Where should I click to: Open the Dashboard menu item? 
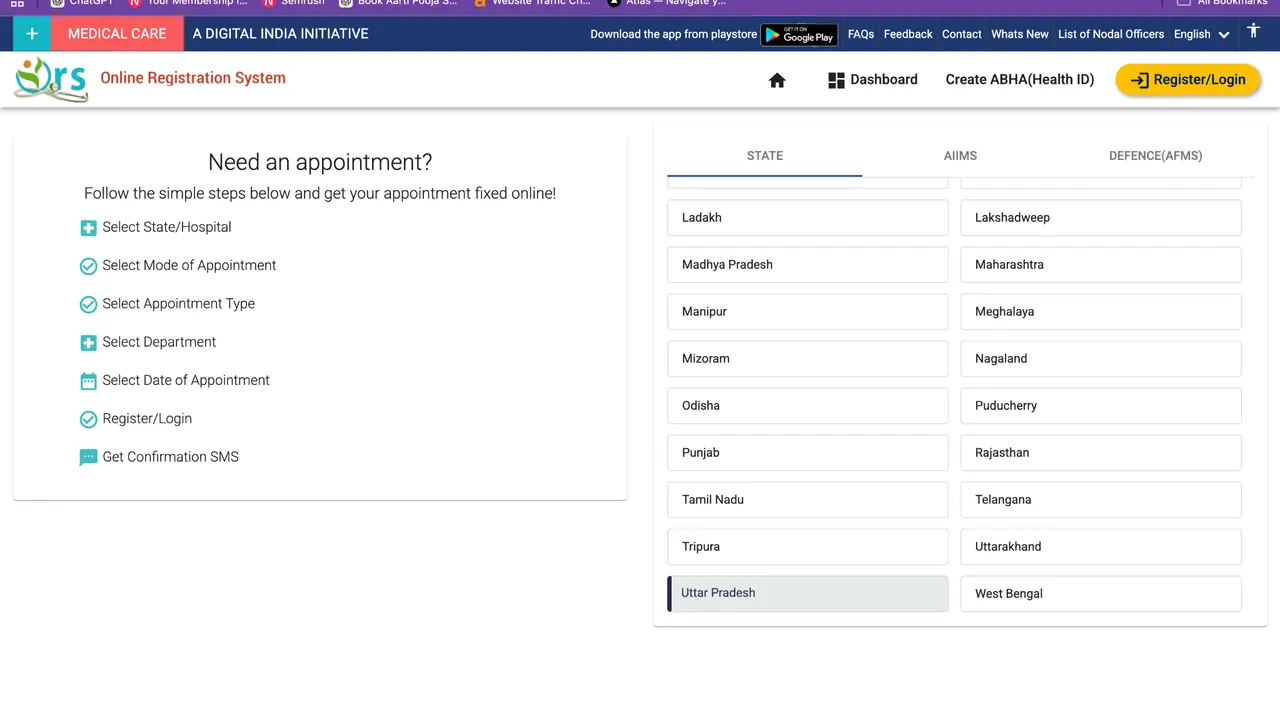pos(873,80)
